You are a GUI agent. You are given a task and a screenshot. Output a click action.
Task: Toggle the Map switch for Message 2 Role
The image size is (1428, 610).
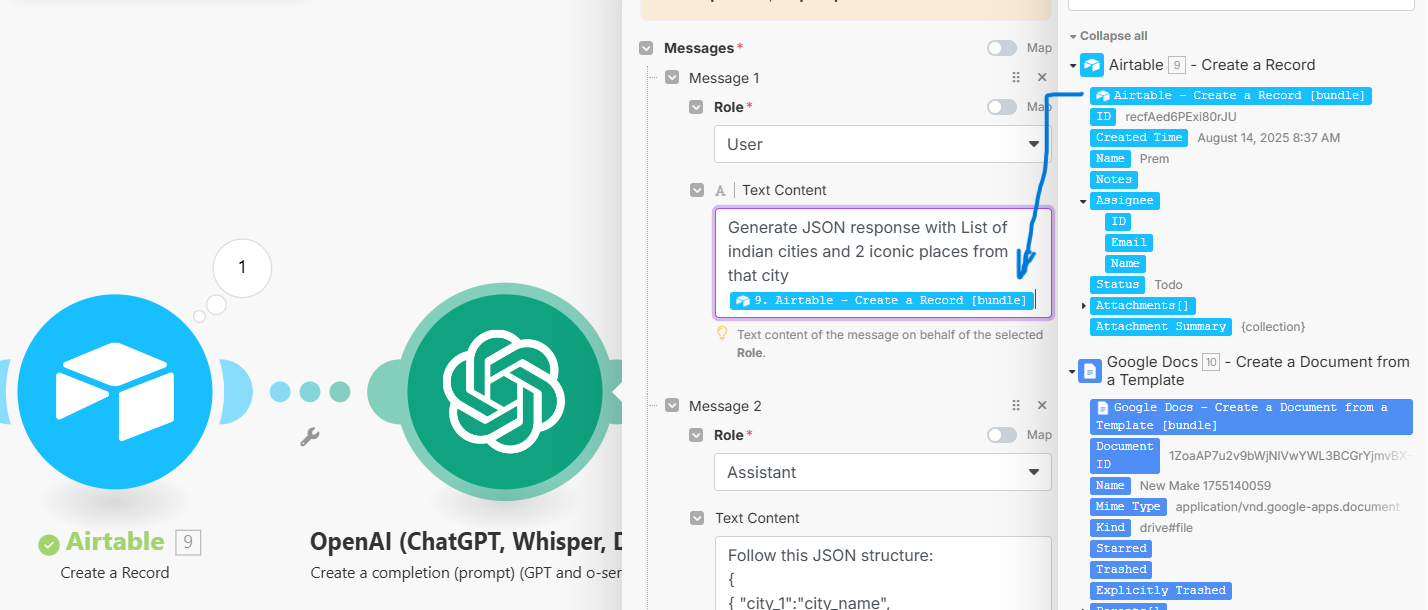[1001, 435]
